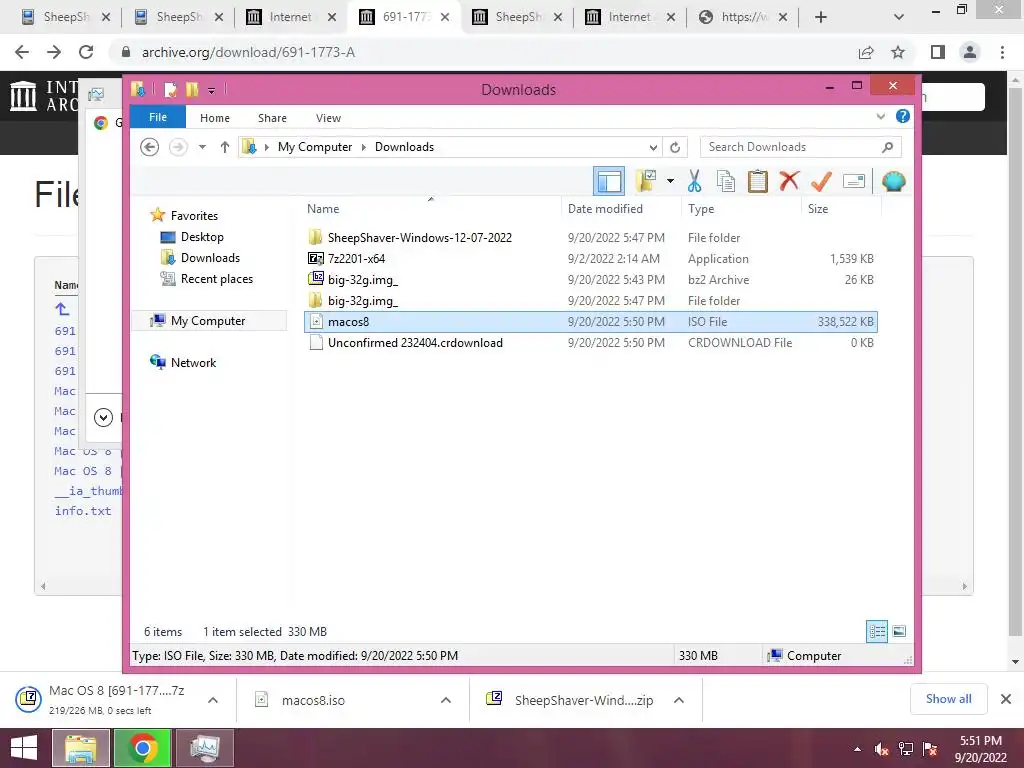Open the Home ribbon tab
This screenshot has width=1024, height=768.
click(215, 118)
